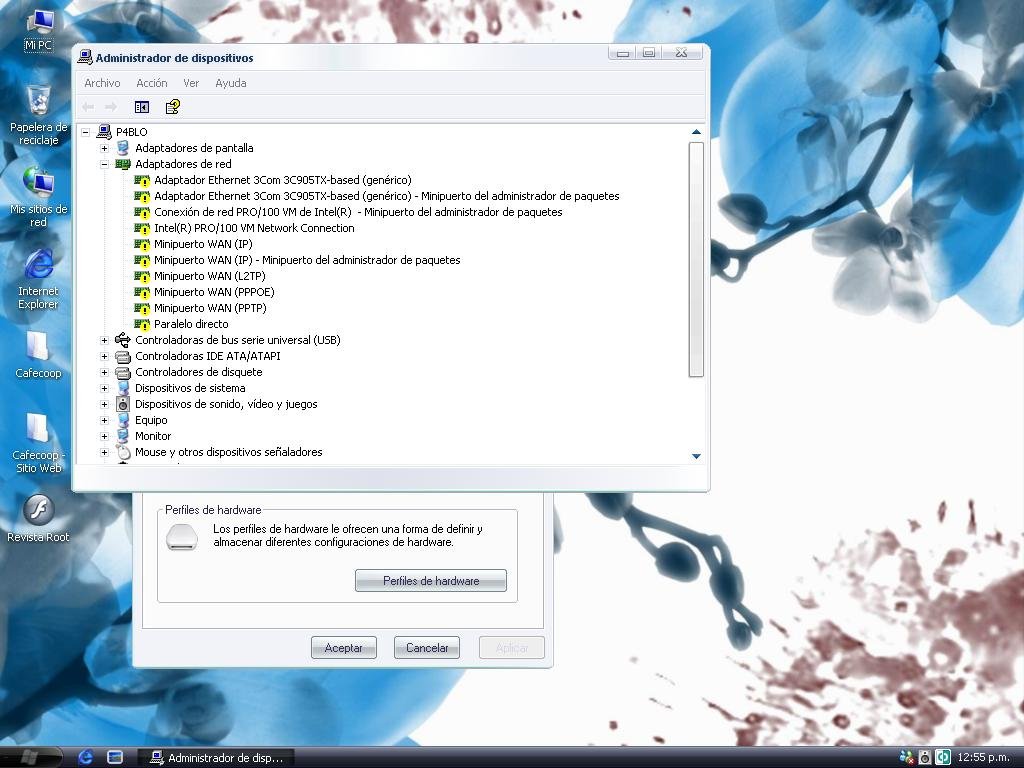This screenshot has height=768, width=1024.
Task: Click Aceptar in system properties dialog
Action: coord(344,648)
